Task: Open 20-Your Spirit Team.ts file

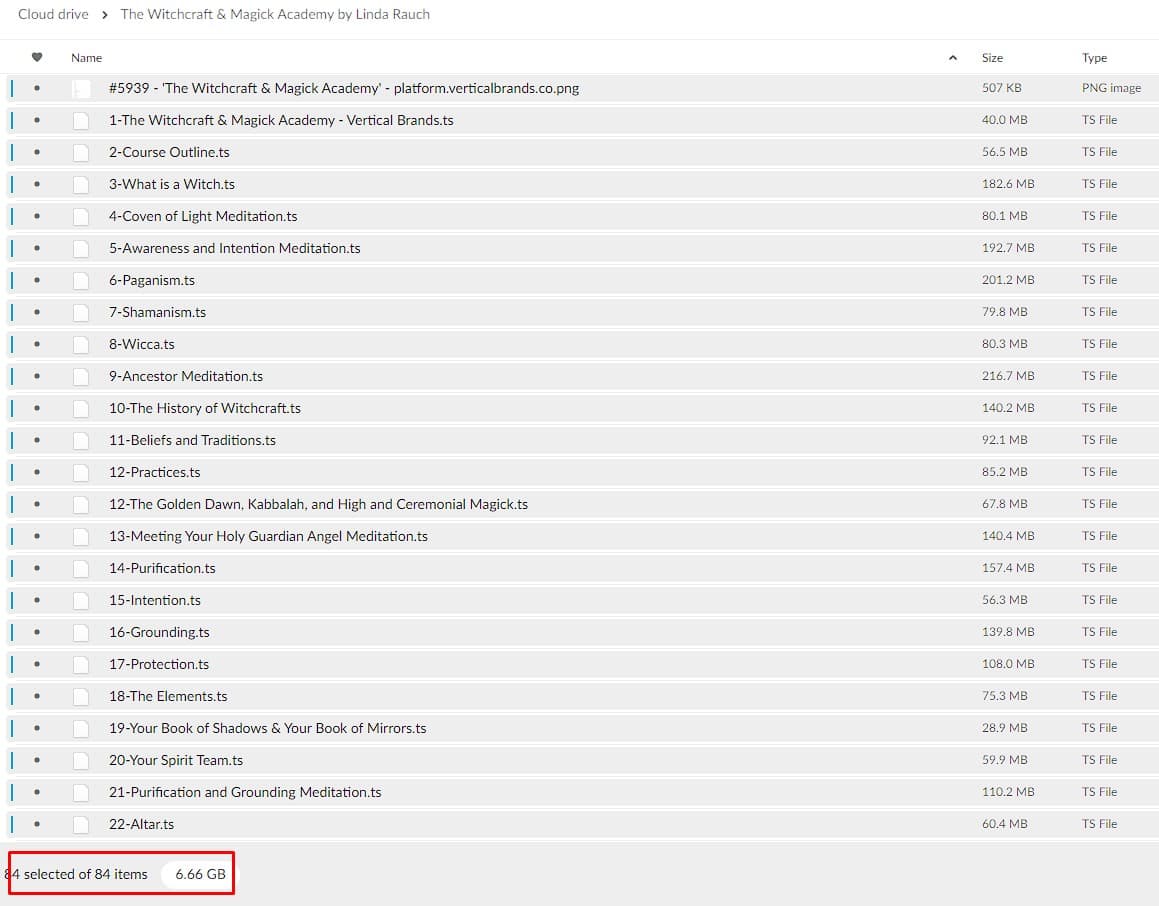Action: (176, 760)
